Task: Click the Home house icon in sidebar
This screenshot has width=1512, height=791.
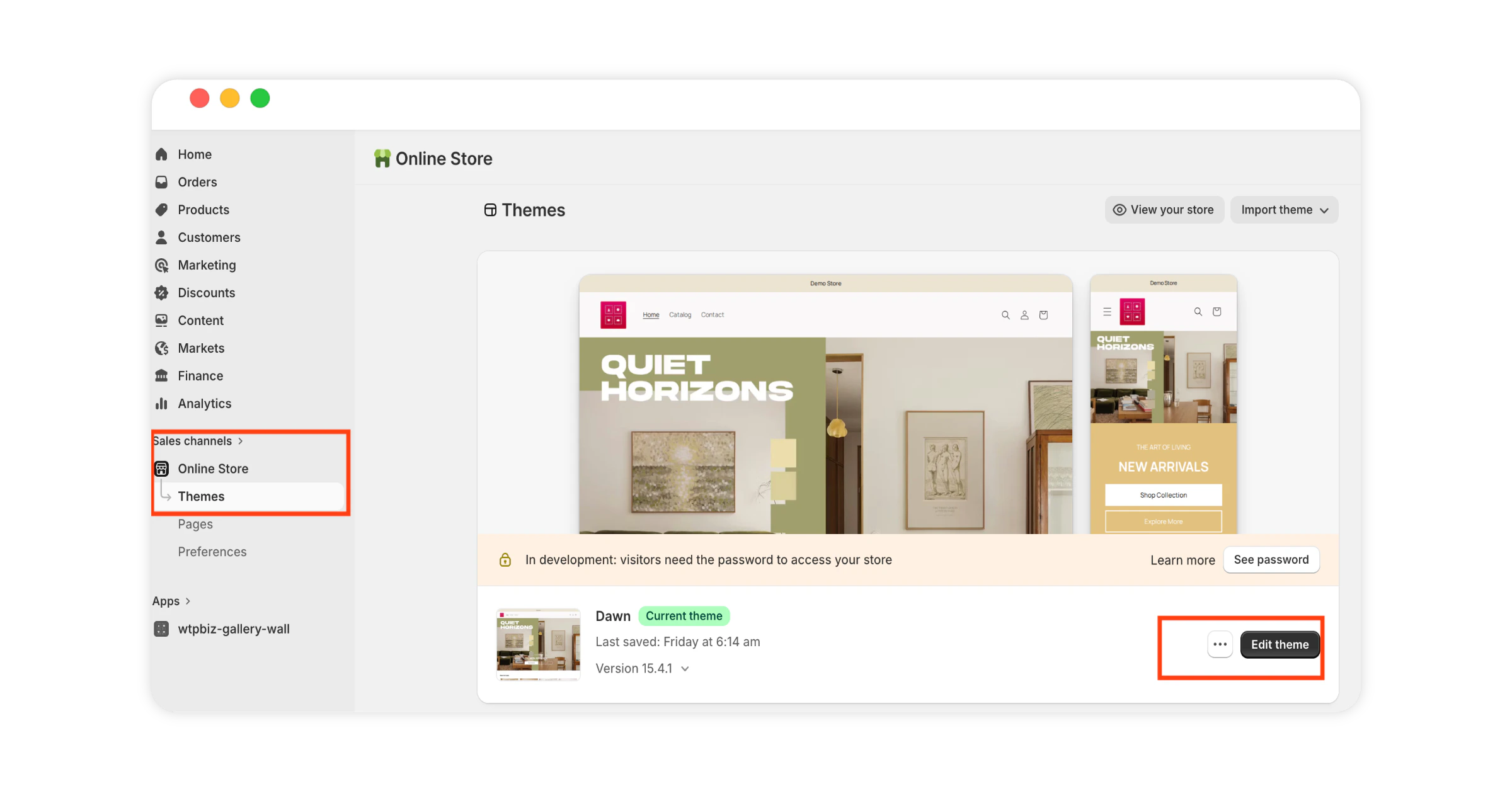Action: (x=162, y=154)
